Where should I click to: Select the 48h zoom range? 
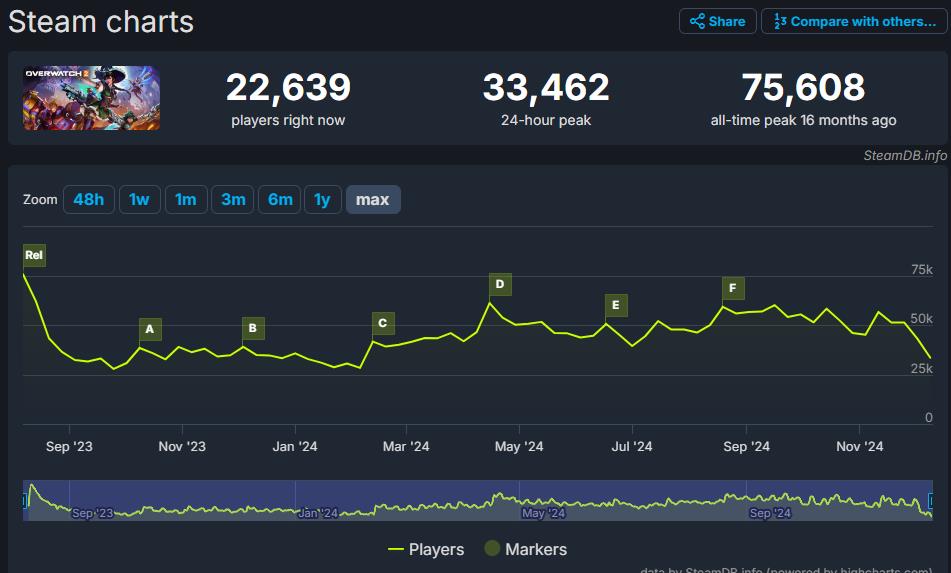tap(88, 200)
